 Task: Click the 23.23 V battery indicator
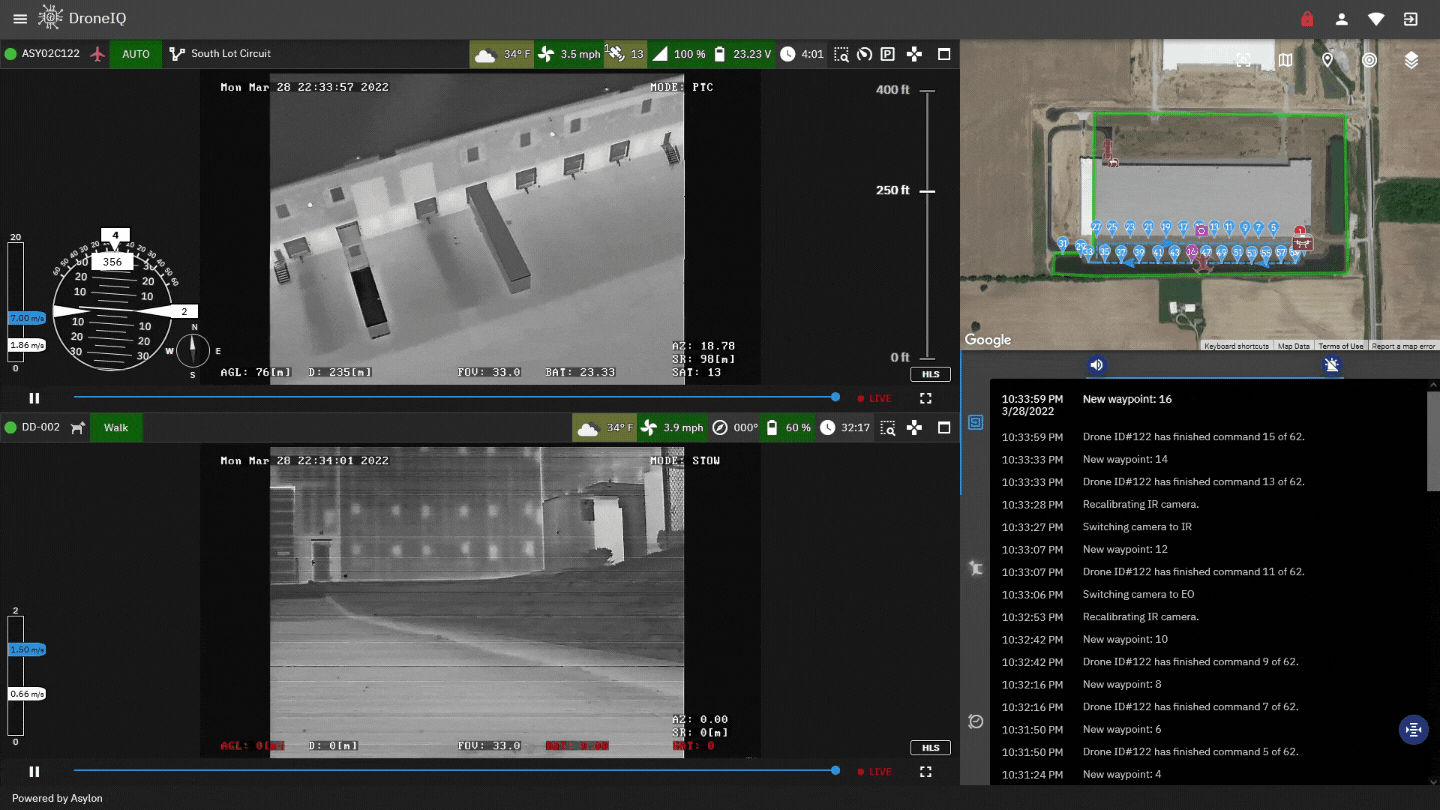[742, 54]
